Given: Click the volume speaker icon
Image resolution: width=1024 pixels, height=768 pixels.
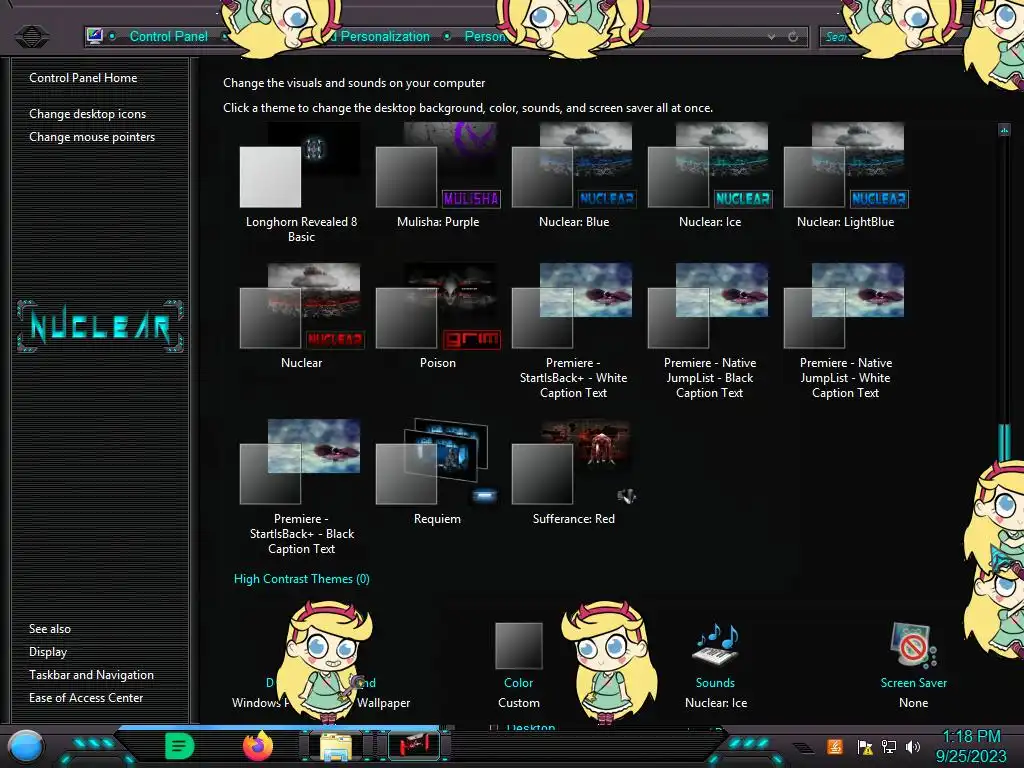Looking at the screenshot, I should 912,746.
